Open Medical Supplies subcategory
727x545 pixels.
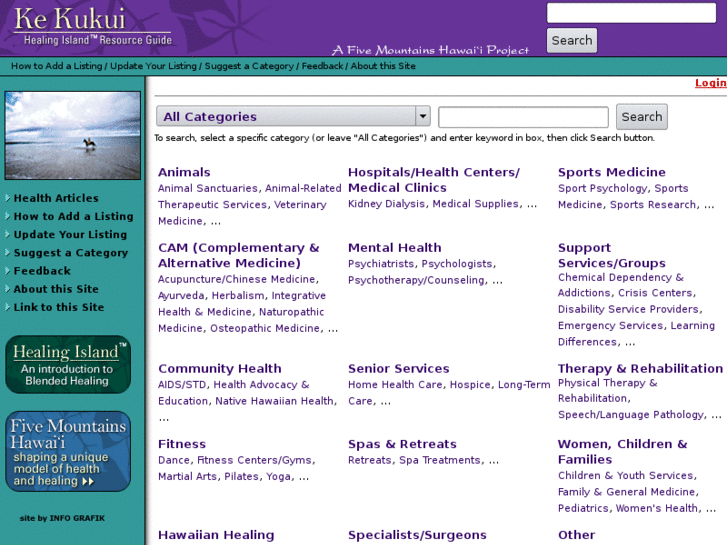(476, 204)
